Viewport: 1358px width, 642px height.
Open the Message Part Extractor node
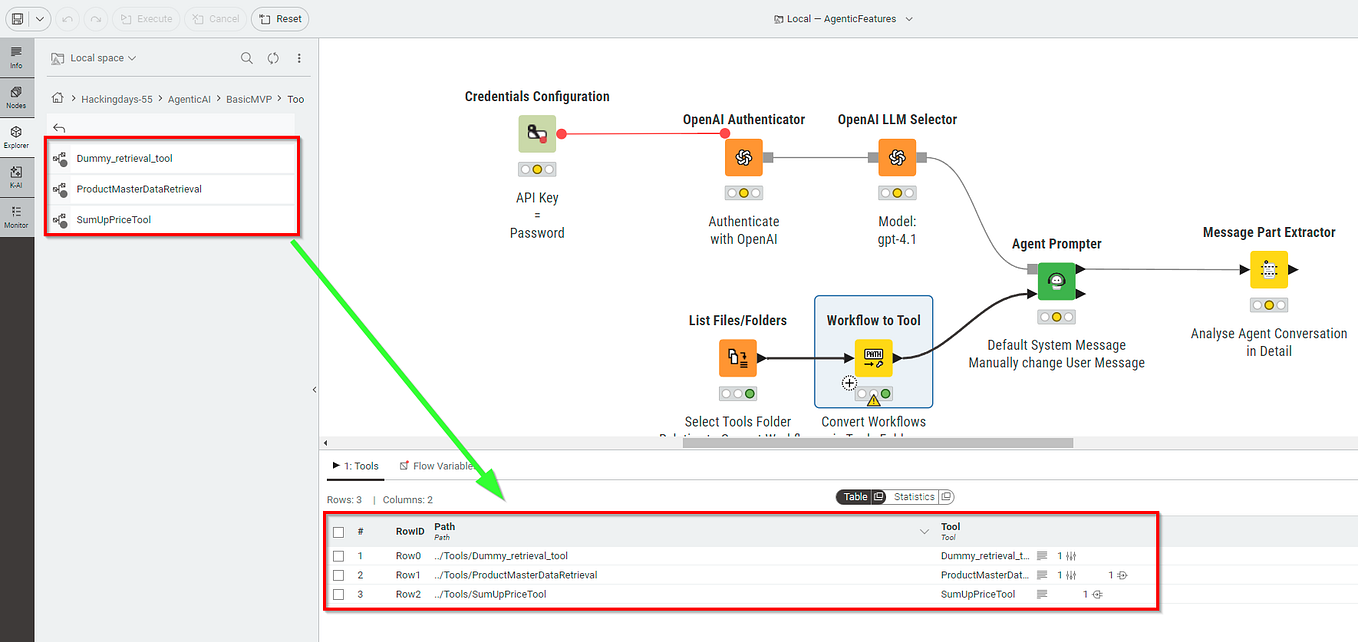[x=1268, y=269]
